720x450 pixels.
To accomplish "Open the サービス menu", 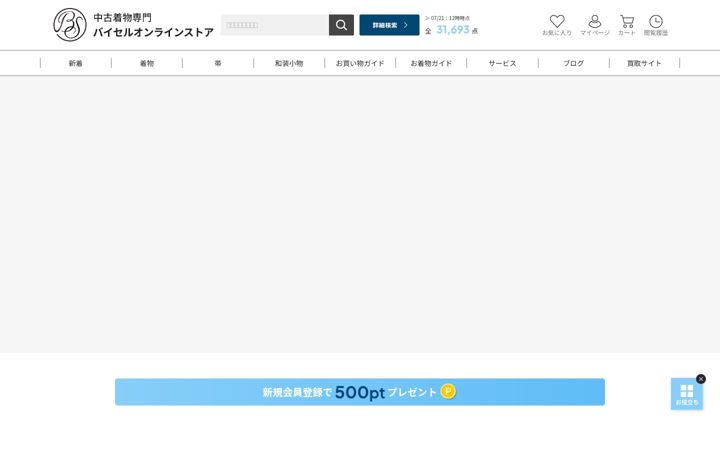I will [x=502, y=63].
